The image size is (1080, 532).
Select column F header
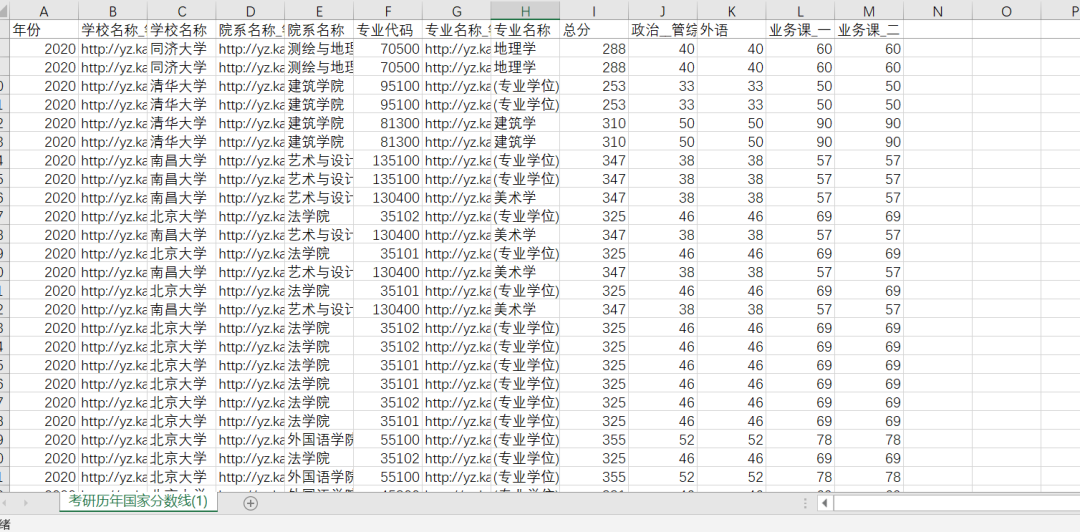(388, 10)
